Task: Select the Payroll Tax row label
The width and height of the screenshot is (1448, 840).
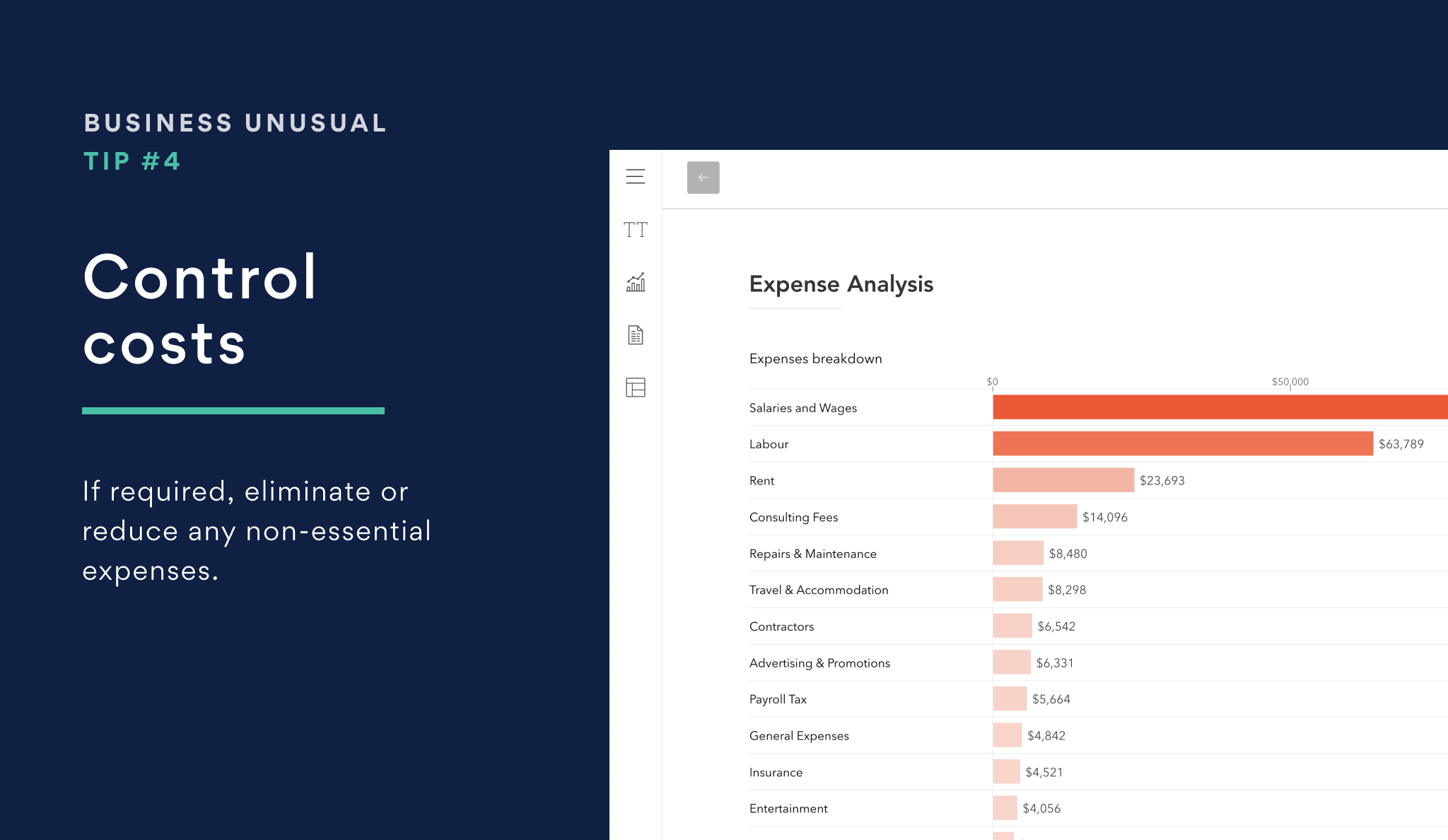Action: click(778, 699)
